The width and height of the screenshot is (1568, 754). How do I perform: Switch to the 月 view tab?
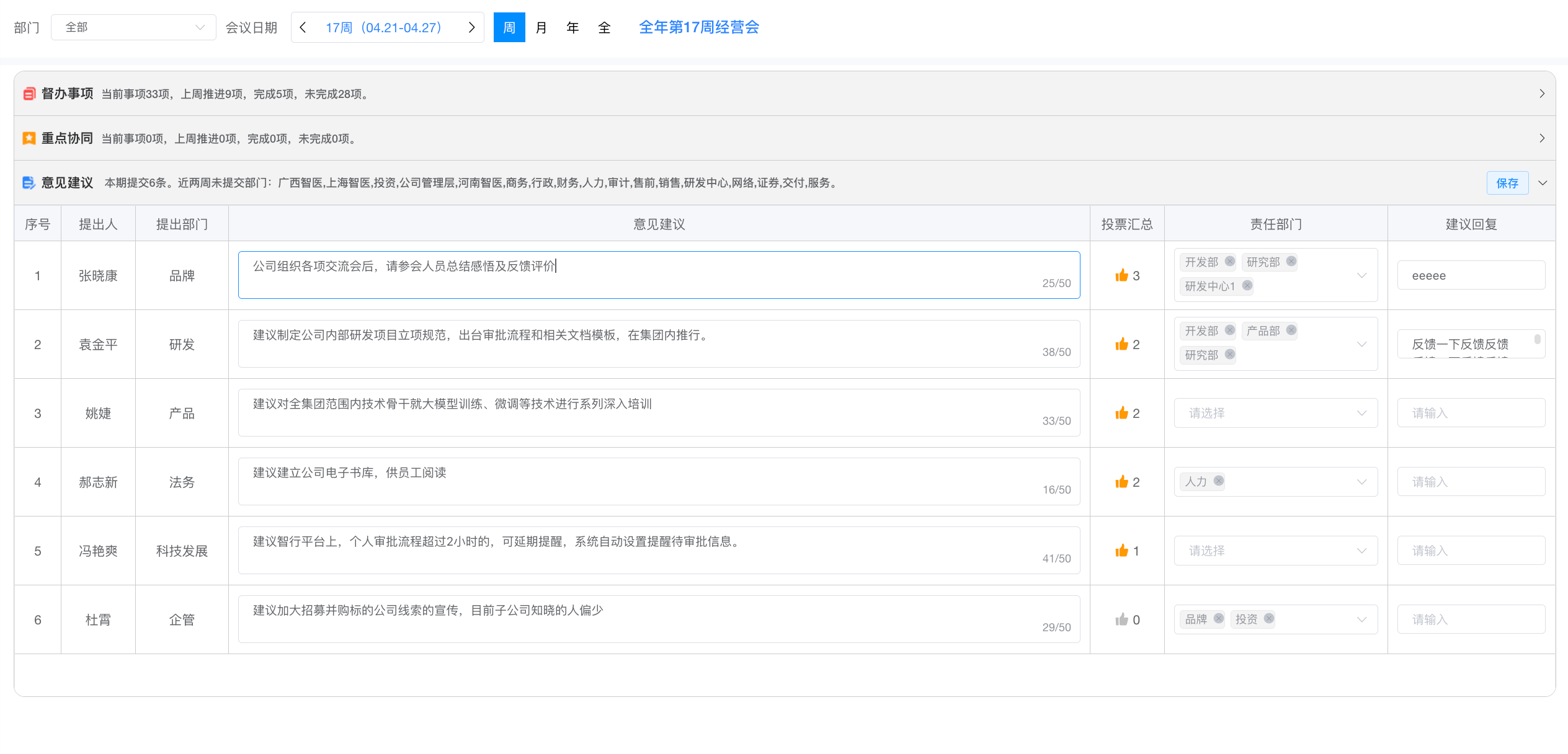tap(541, 27)
